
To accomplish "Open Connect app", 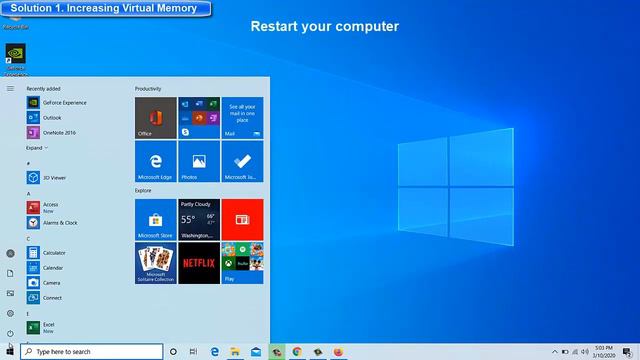I will pos(44,298).
